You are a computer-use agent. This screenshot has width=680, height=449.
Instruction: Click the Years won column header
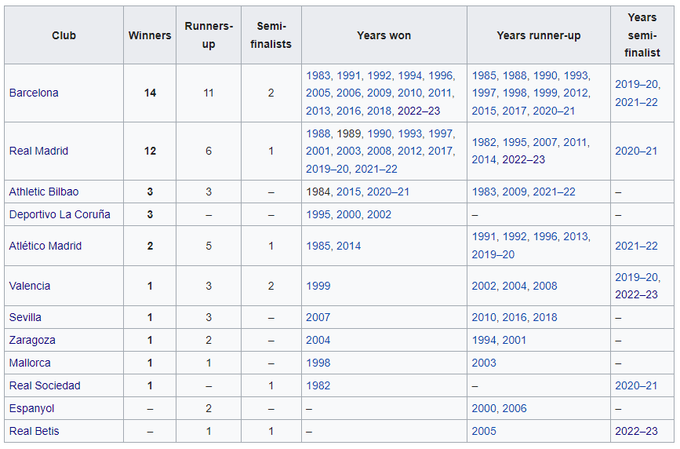[x=383, y=36]
